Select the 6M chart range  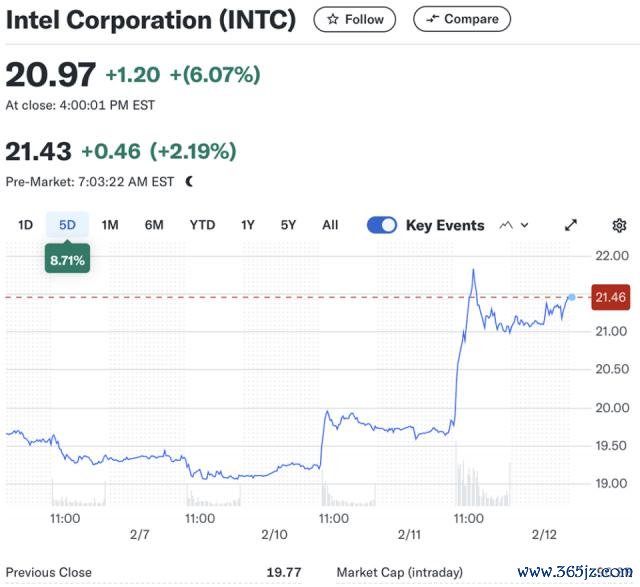[x=154, y=225]
